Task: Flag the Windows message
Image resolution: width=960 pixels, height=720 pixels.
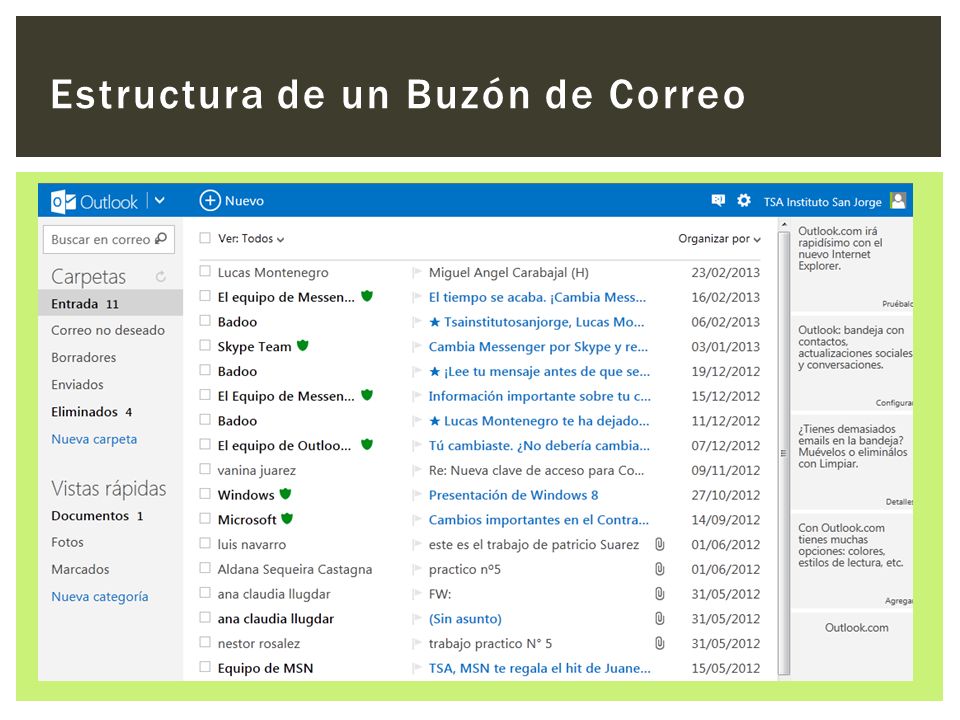Action: pyautogui.click(x=416, y=495)
